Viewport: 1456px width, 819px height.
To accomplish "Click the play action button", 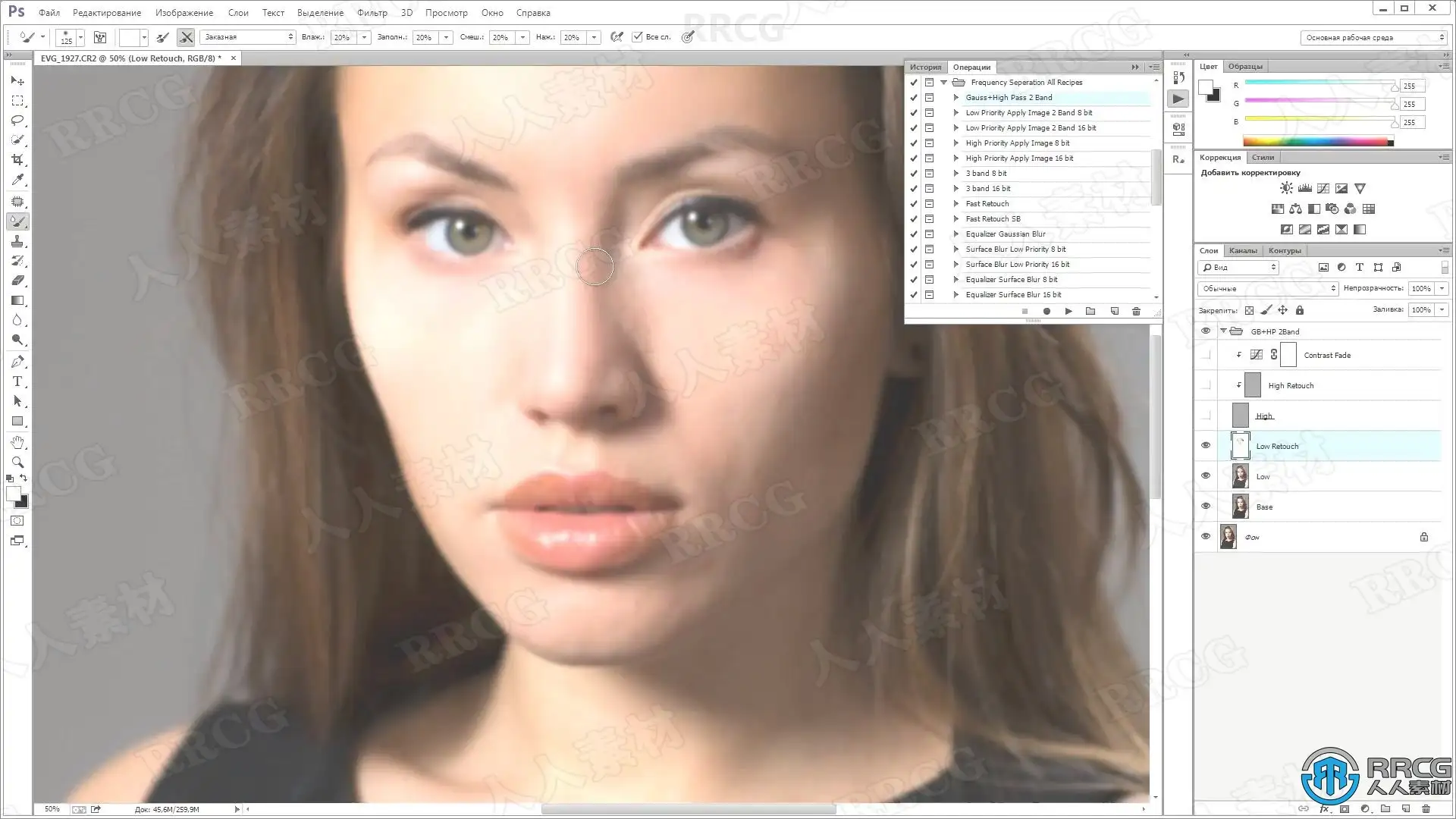I will [x=1068, y=311].
